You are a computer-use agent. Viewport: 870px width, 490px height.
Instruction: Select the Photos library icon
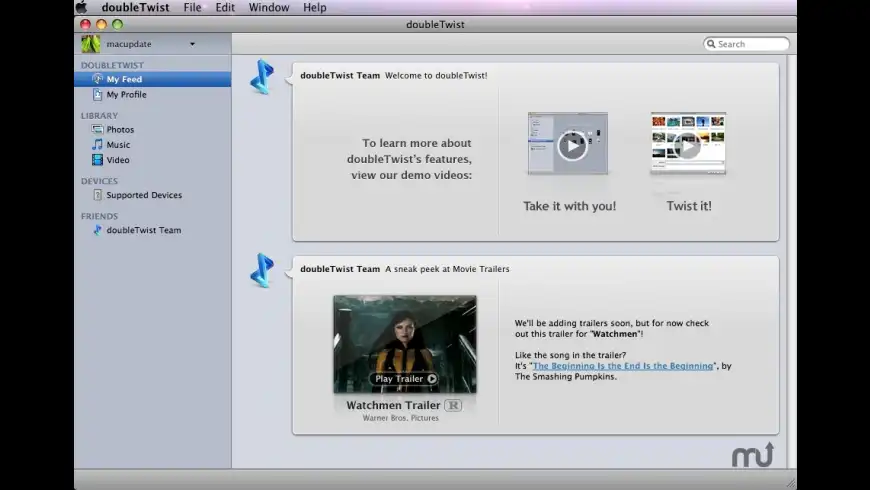(x=97, y=130)
